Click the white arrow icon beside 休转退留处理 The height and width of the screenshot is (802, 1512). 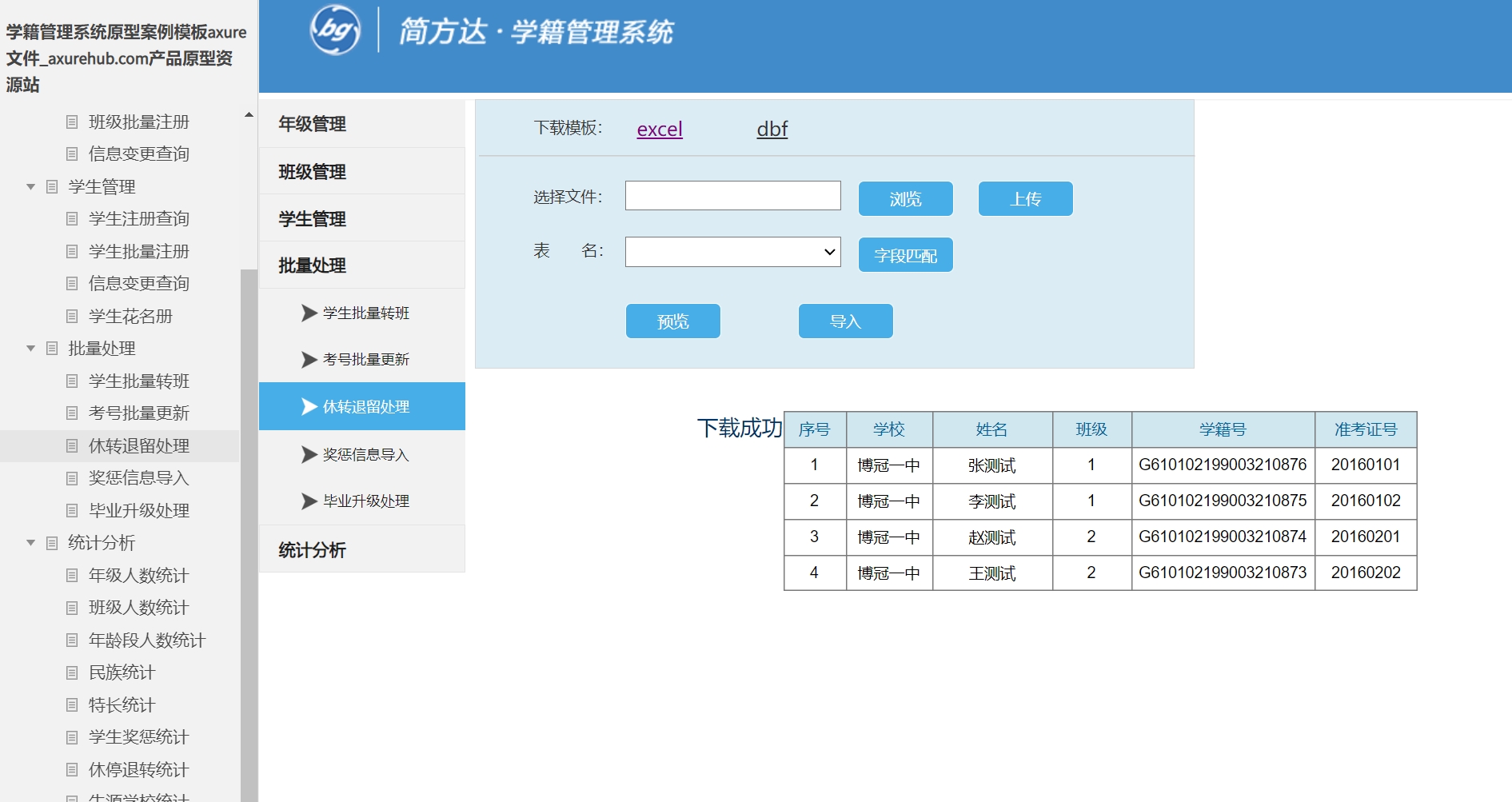(x=309, y=407)
